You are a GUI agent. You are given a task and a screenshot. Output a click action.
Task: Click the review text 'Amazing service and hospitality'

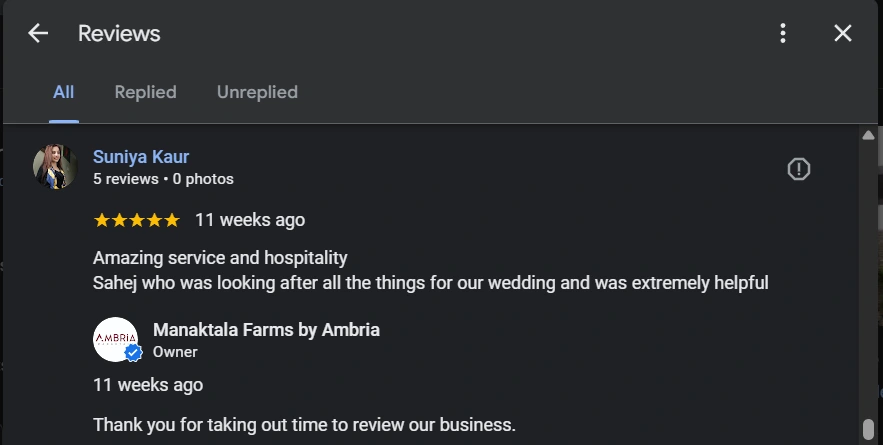pos(220,258)
